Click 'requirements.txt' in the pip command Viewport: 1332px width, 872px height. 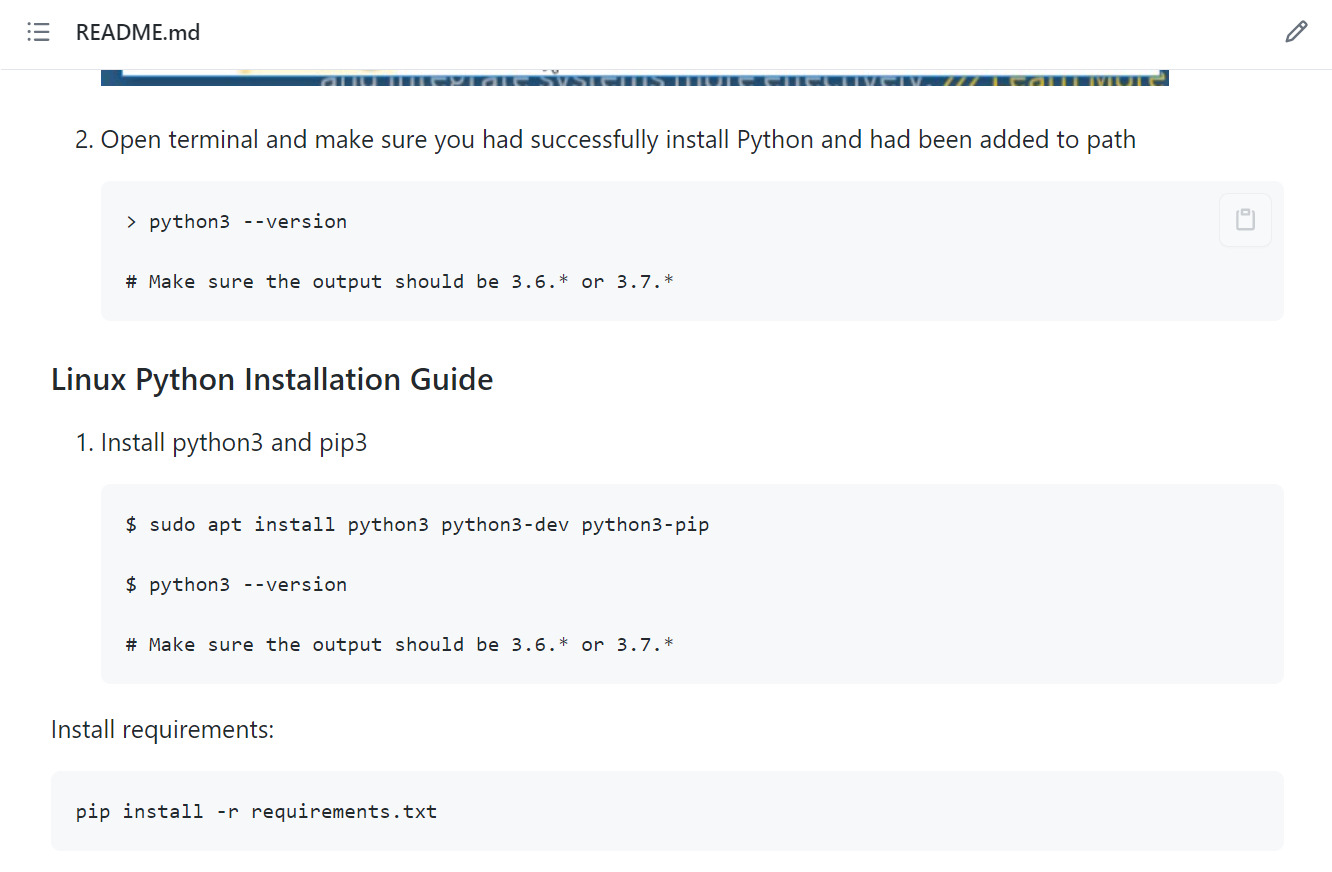pyautogui.click(x=344, y=811)
